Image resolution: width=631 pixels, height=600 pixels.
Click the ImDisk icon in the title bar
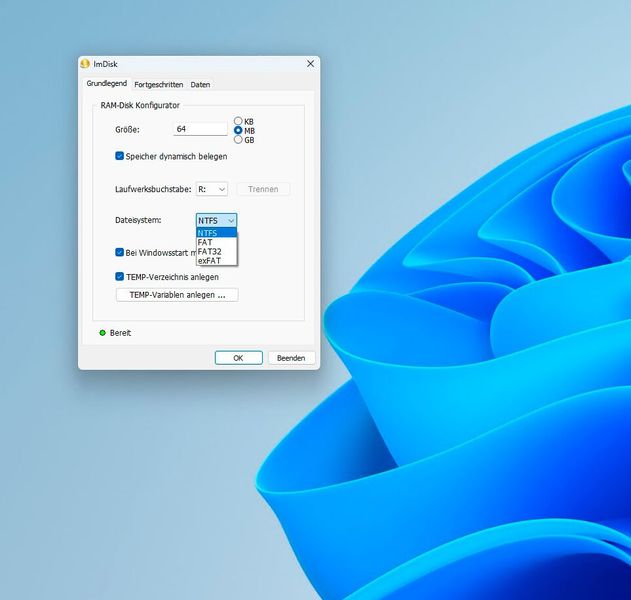85,64
